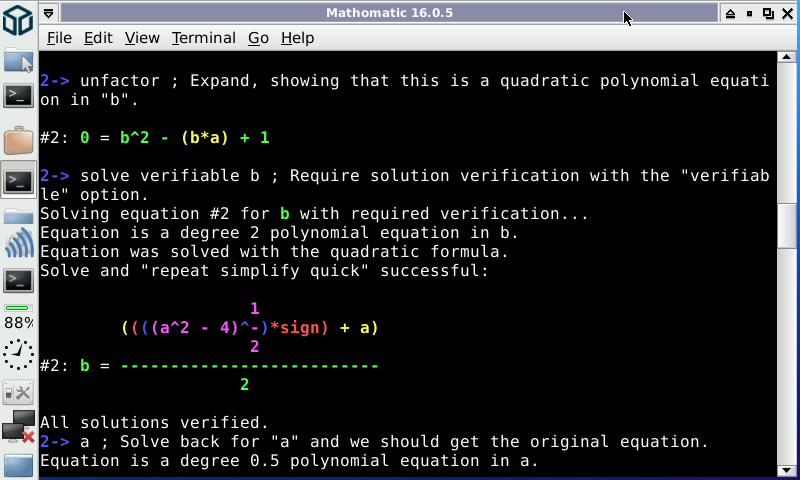Open the wireless network signal icon
Image resolution: width=800 pixels, height=480 pixels.
tap(18, 245)
